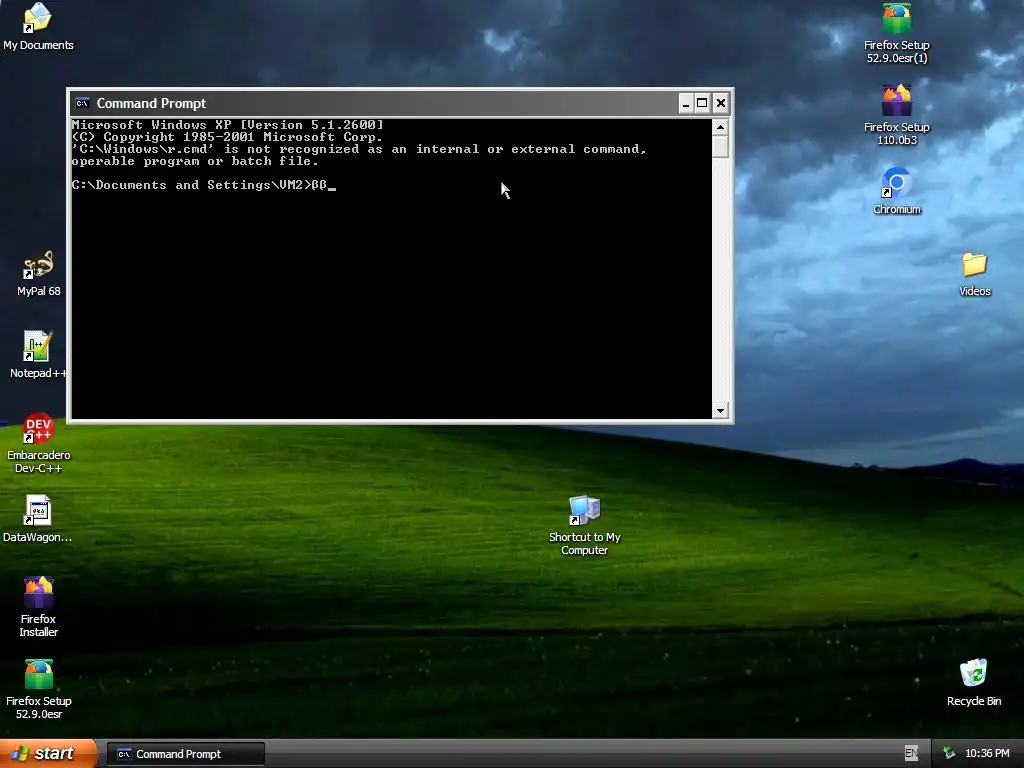Click the 'Microsoft Windows XP [Version 5.1.2600]' line
Image resolution: width=1024 pixels, height=768 pixels.
(x=227, y=125)
